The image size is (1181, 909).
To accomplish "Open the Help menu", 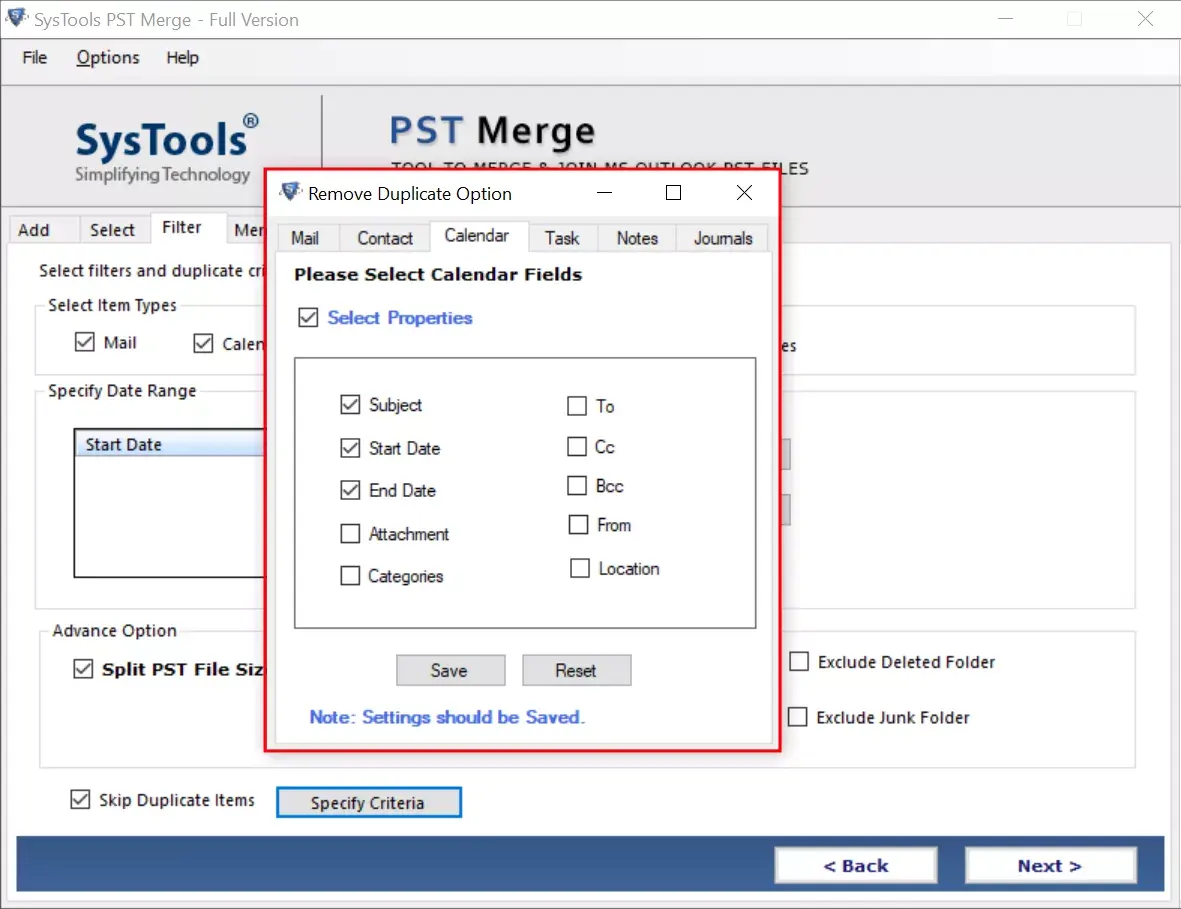I will coord(182,58).
